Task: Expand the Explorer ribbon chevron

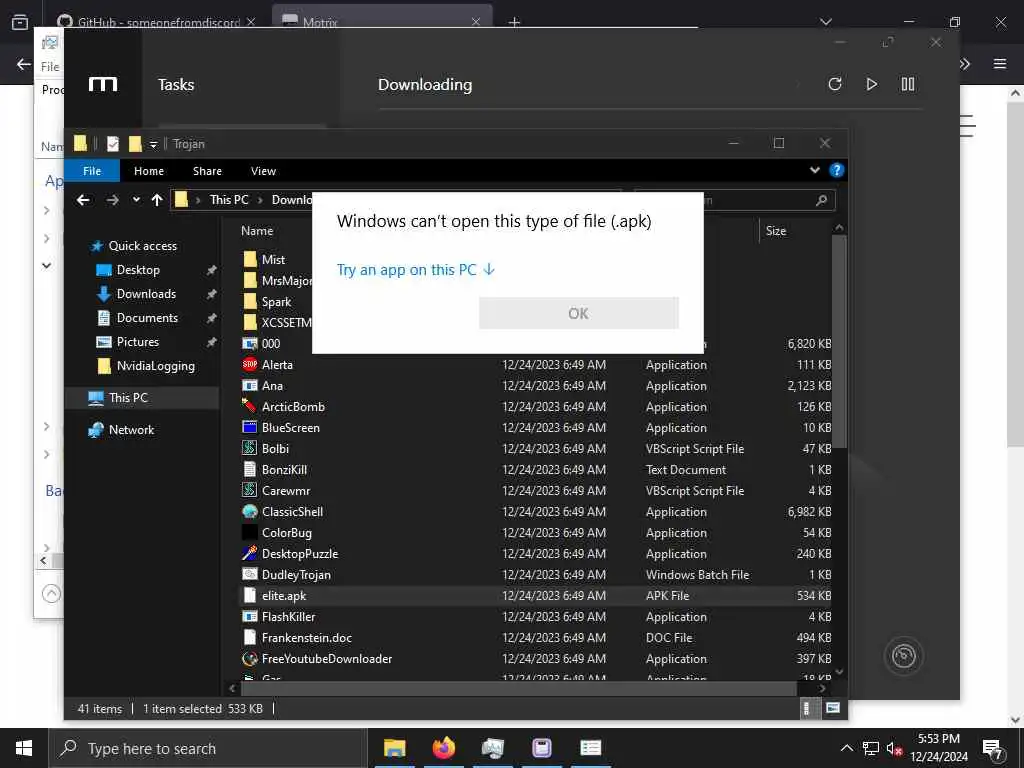Action: [x=814, y=170]
